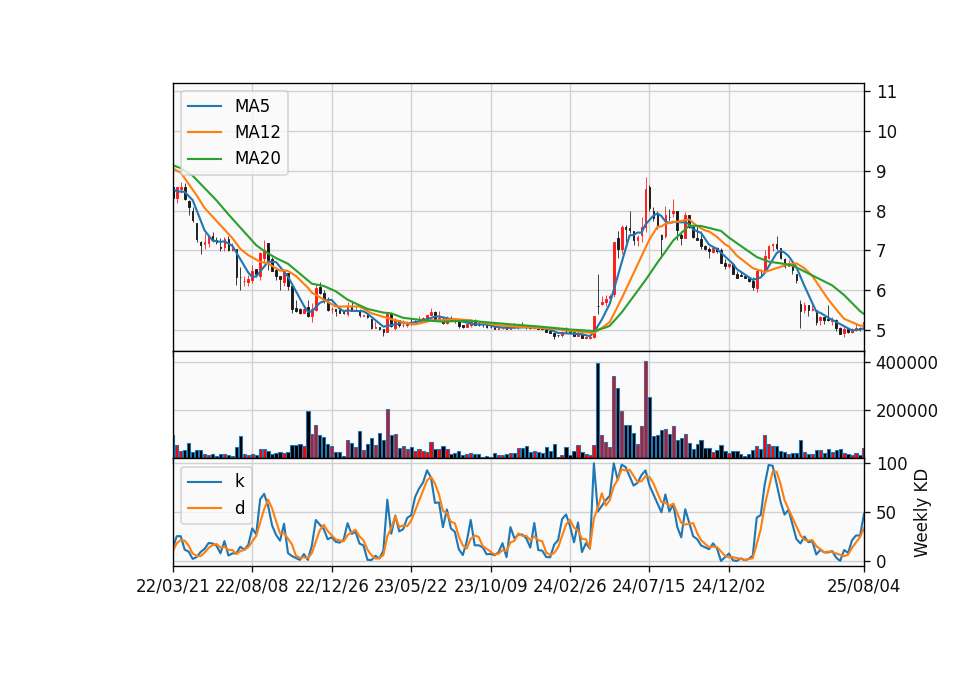
Task: Click the price axis value 9
Action: [882, 171]
